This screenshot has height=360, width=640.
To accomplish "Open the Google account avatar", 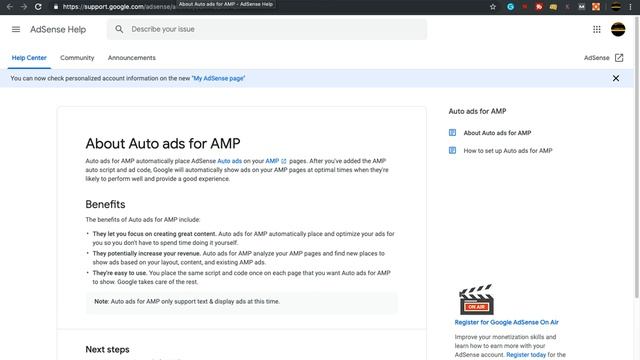I will 618,29.
